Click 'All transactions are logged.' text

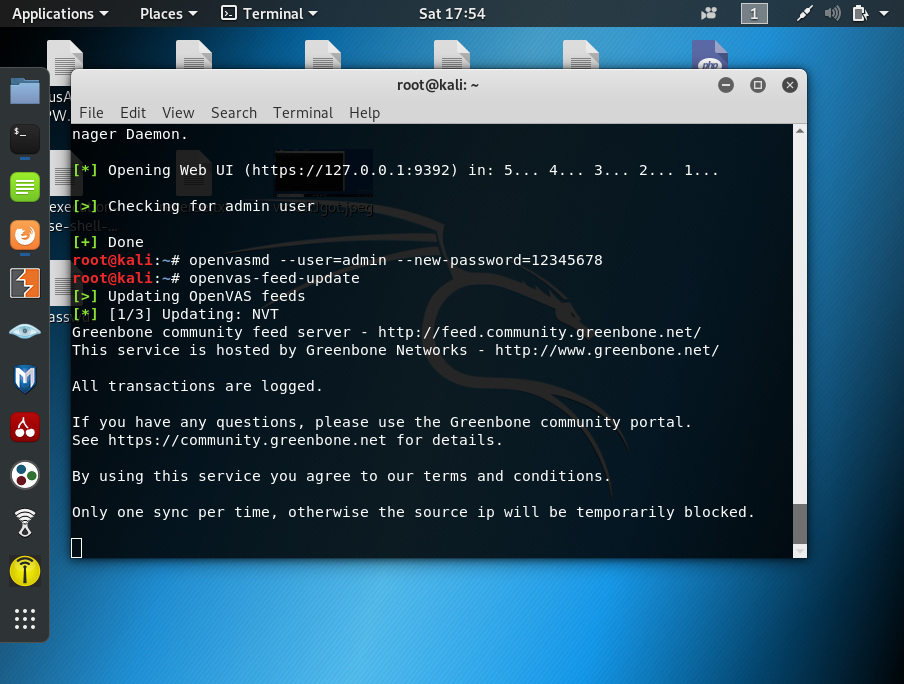tap(197, 386)
